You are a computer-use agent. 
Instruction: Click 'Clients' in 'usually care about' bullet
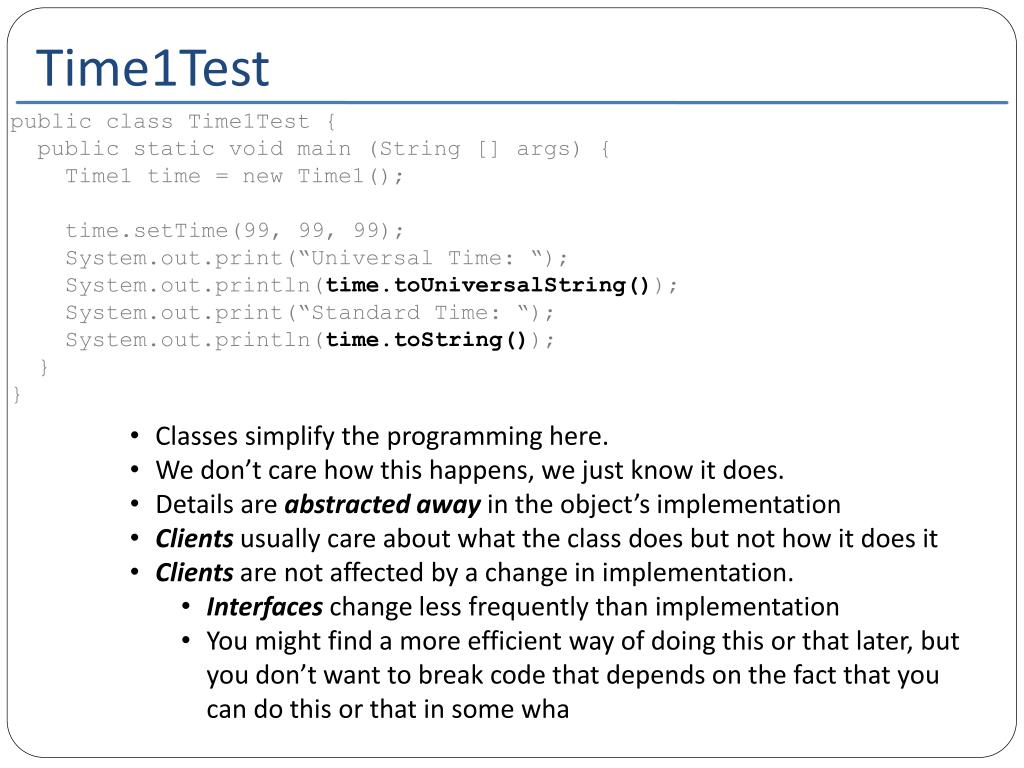194,539
